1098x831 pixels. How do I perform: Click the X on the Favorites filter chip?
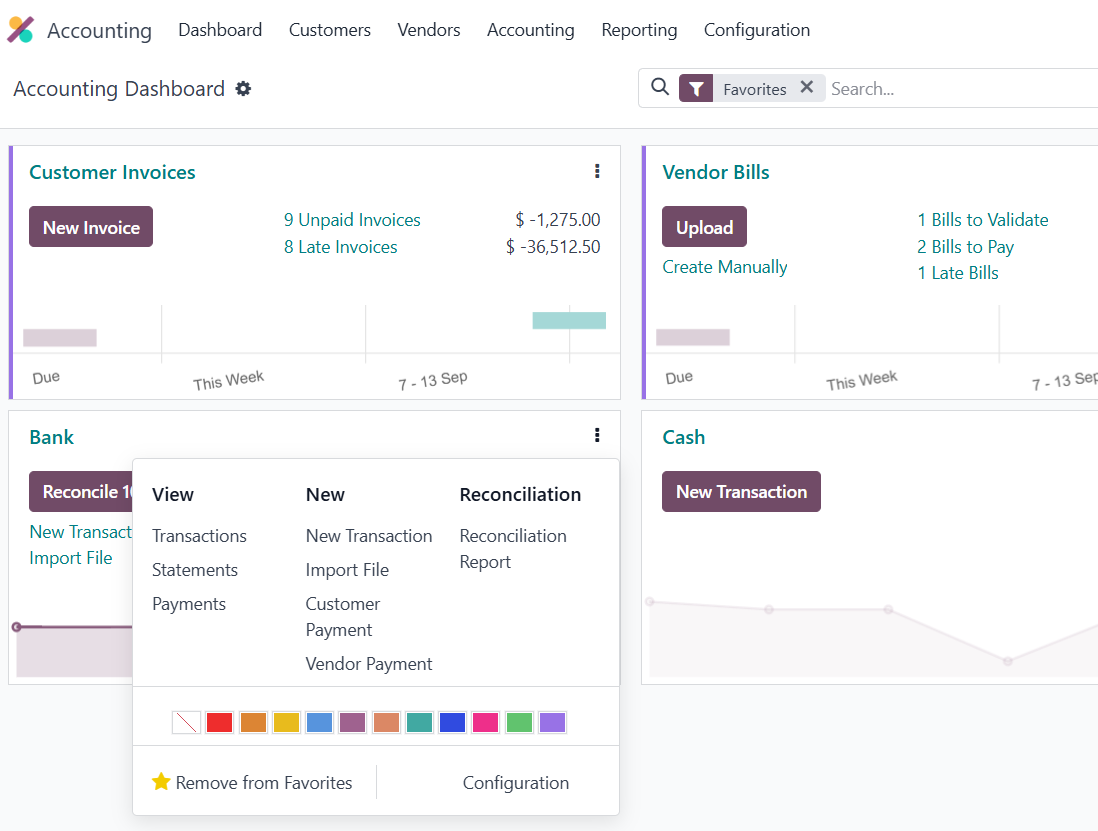807,87
